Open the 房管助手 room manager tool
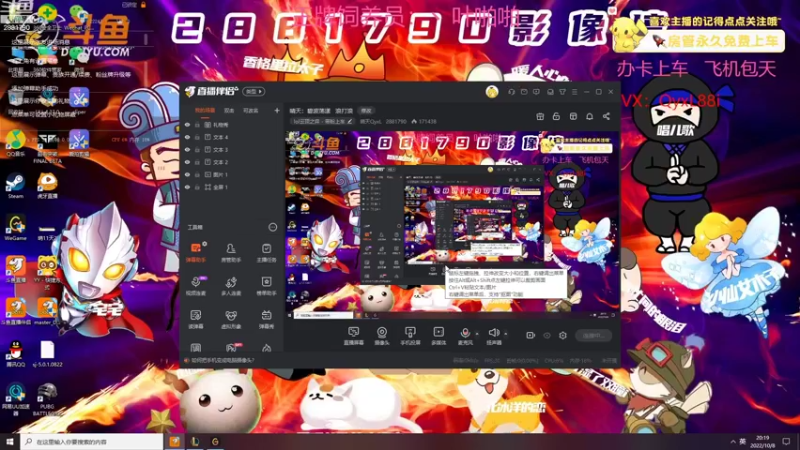The height and width of the screenshot is (450, 800). [231, 253]
